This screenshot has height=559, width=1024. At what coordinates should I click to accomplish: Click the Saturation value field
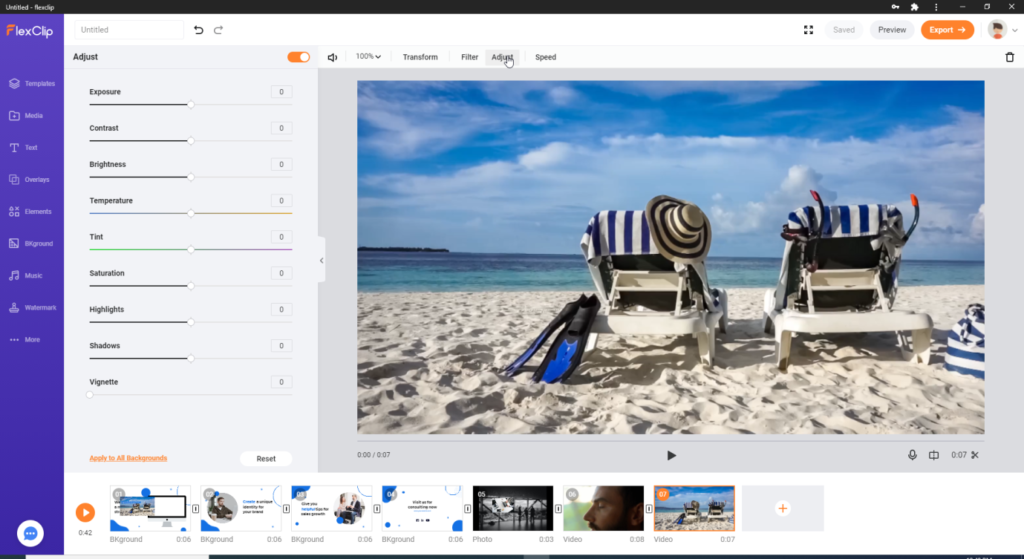(281, 274)
